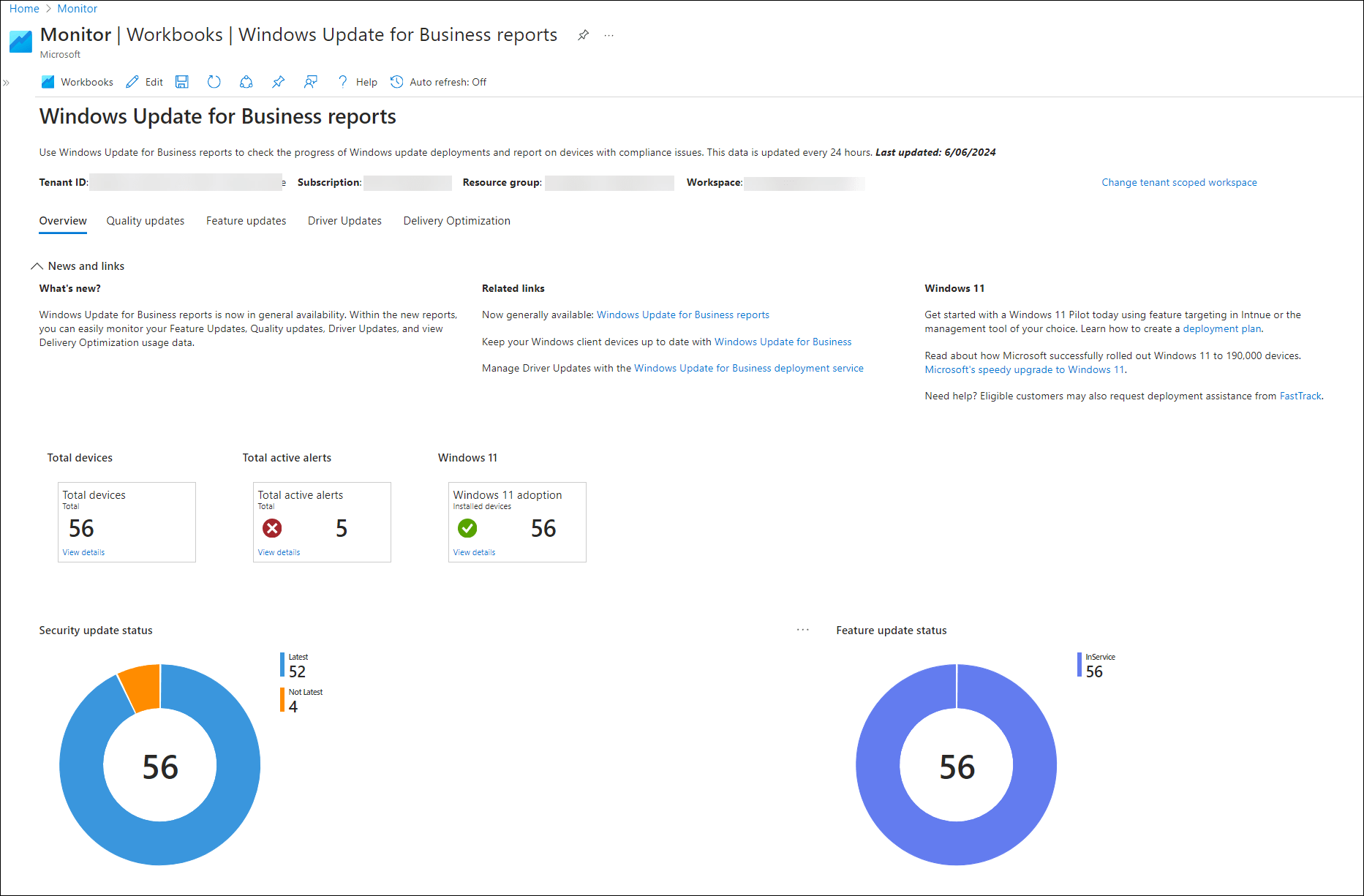Switch to the Quality updates tab
The height and width of the screenshot is (896, 1364).
[146, 221]
